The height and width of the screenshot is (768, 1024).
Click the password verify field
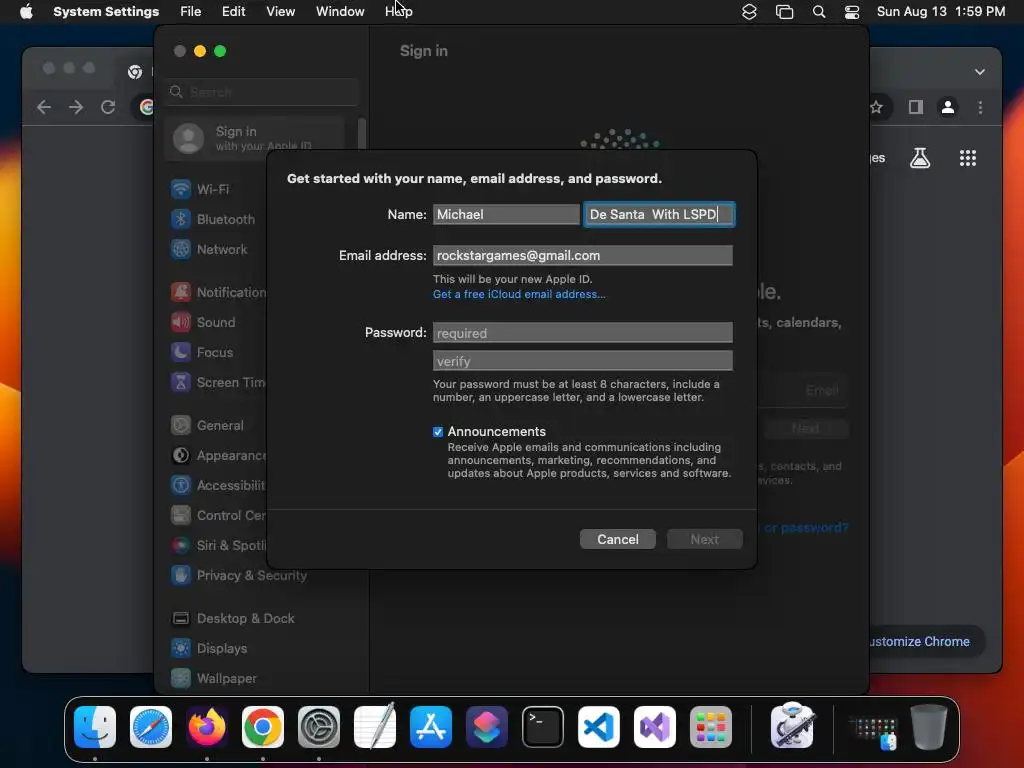coord(583,361)
